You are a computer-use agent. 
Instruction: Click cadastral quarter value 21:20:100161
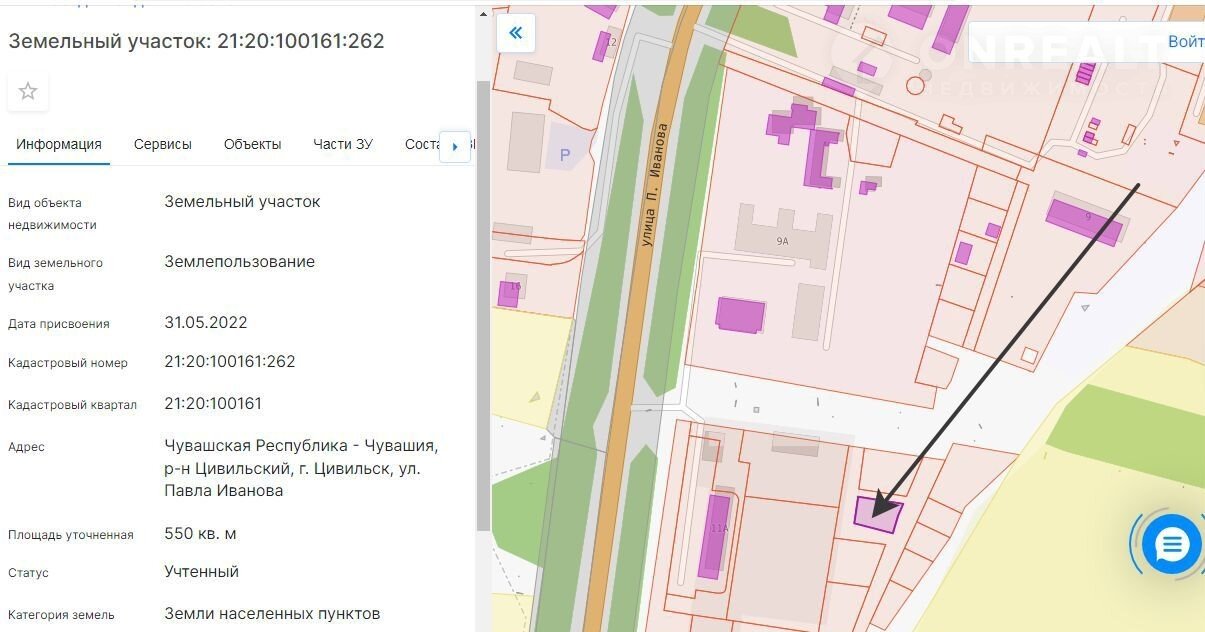213,404
